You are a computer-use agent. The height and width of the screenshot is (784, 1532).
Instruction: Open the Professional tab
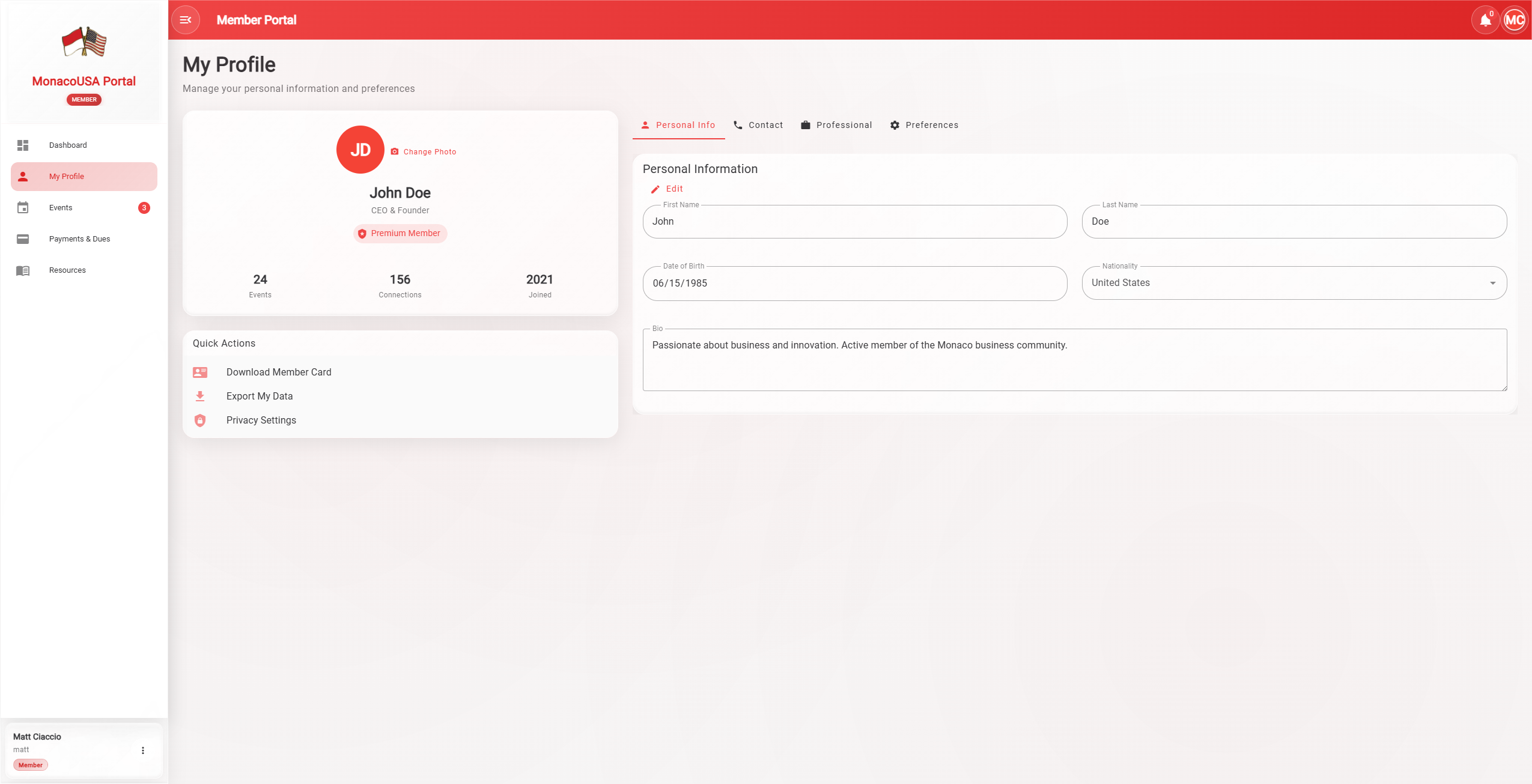(x=836, y=125)
